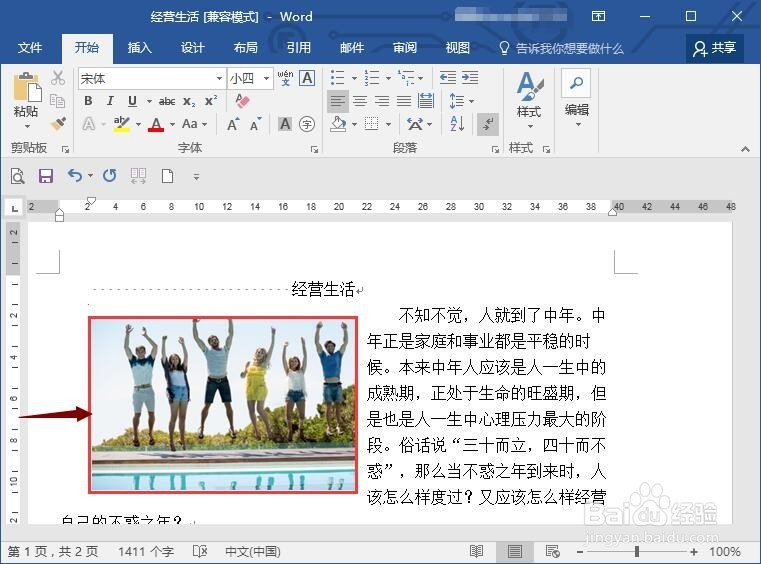Cut selection with scissors icon
Screen dimensions: 761x564
[x=58, y=78]
